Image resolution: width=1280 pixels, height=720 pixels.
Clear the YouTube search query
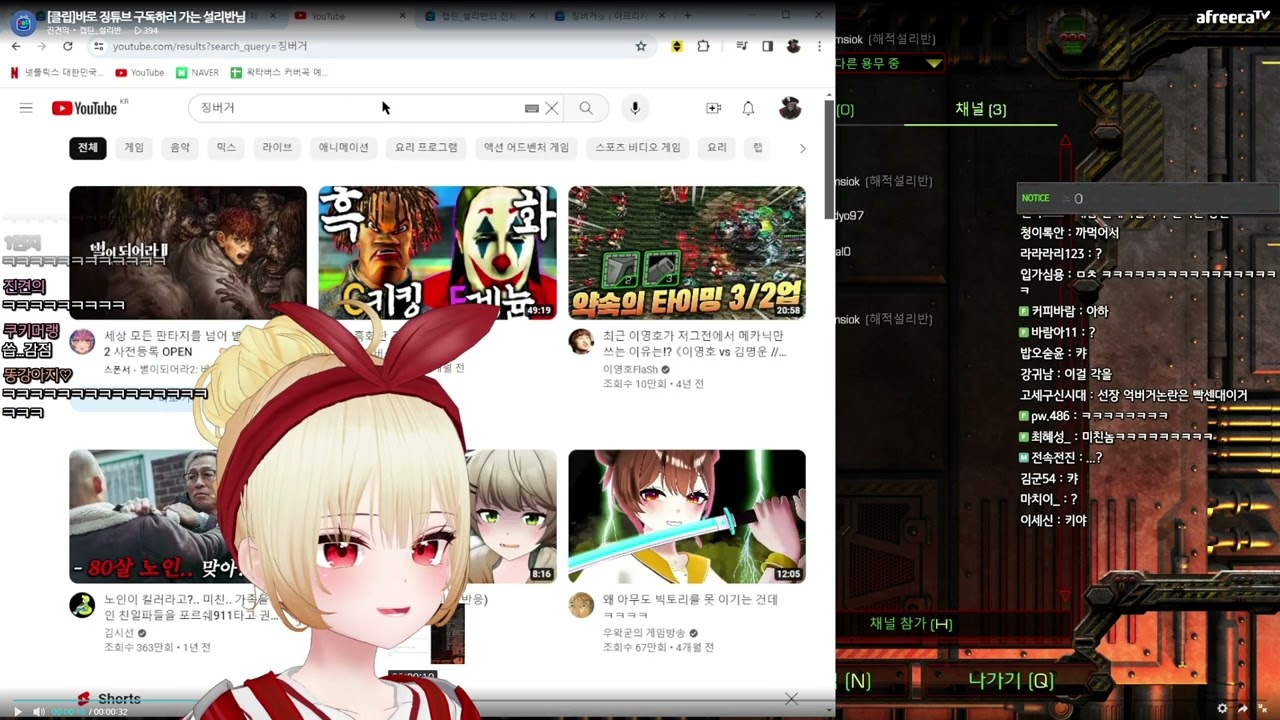pos(551,108)
